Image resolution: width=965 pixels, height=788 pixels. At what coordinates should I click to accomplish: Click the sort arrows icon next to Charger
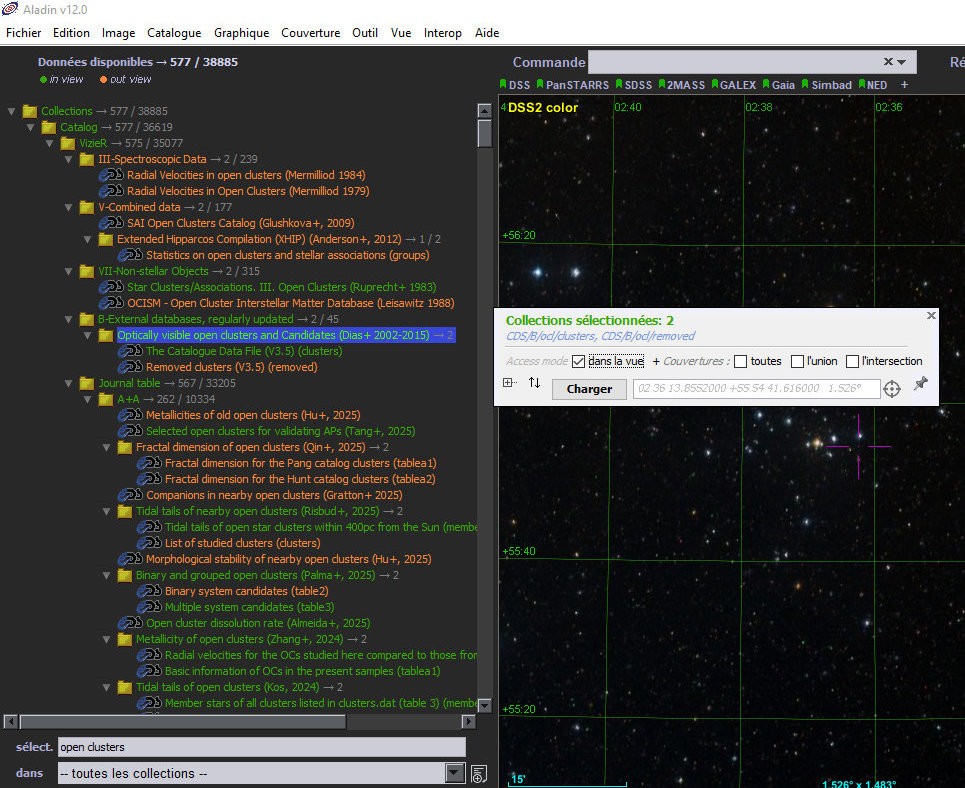534,383
